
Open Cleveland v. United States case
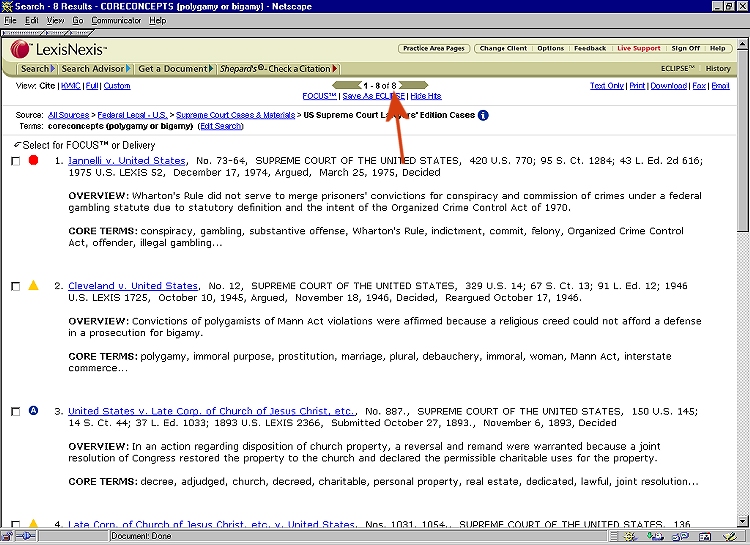[133, 286]
